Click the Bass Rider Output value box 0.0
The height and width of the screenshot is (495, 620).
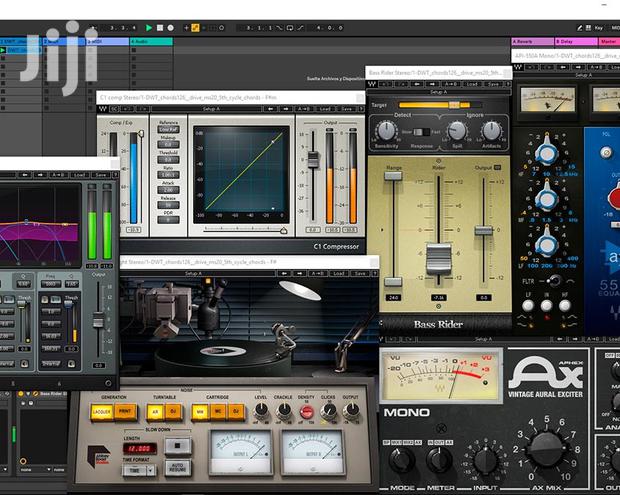(x=484, y=297)
